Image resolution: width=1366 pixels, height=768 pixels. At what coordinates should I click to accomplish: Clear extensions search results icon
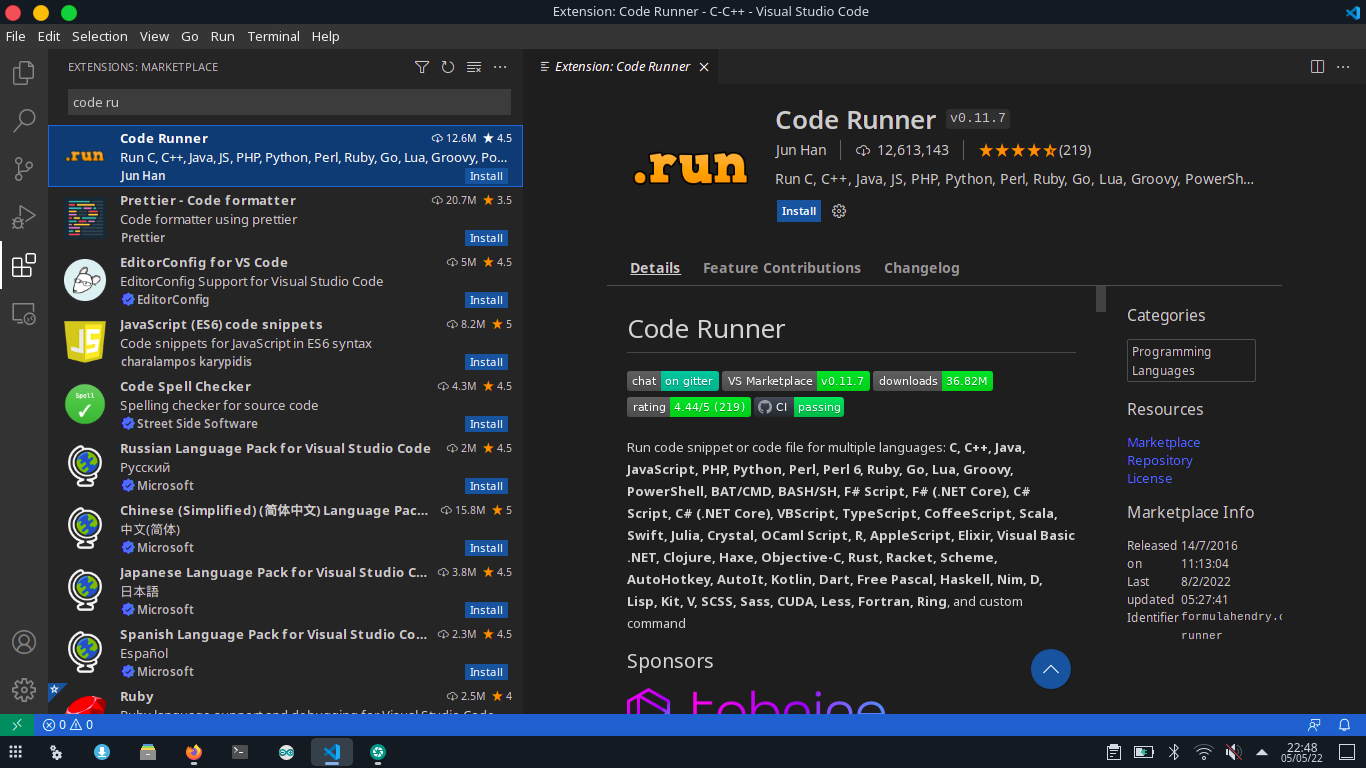pos(474,67)
